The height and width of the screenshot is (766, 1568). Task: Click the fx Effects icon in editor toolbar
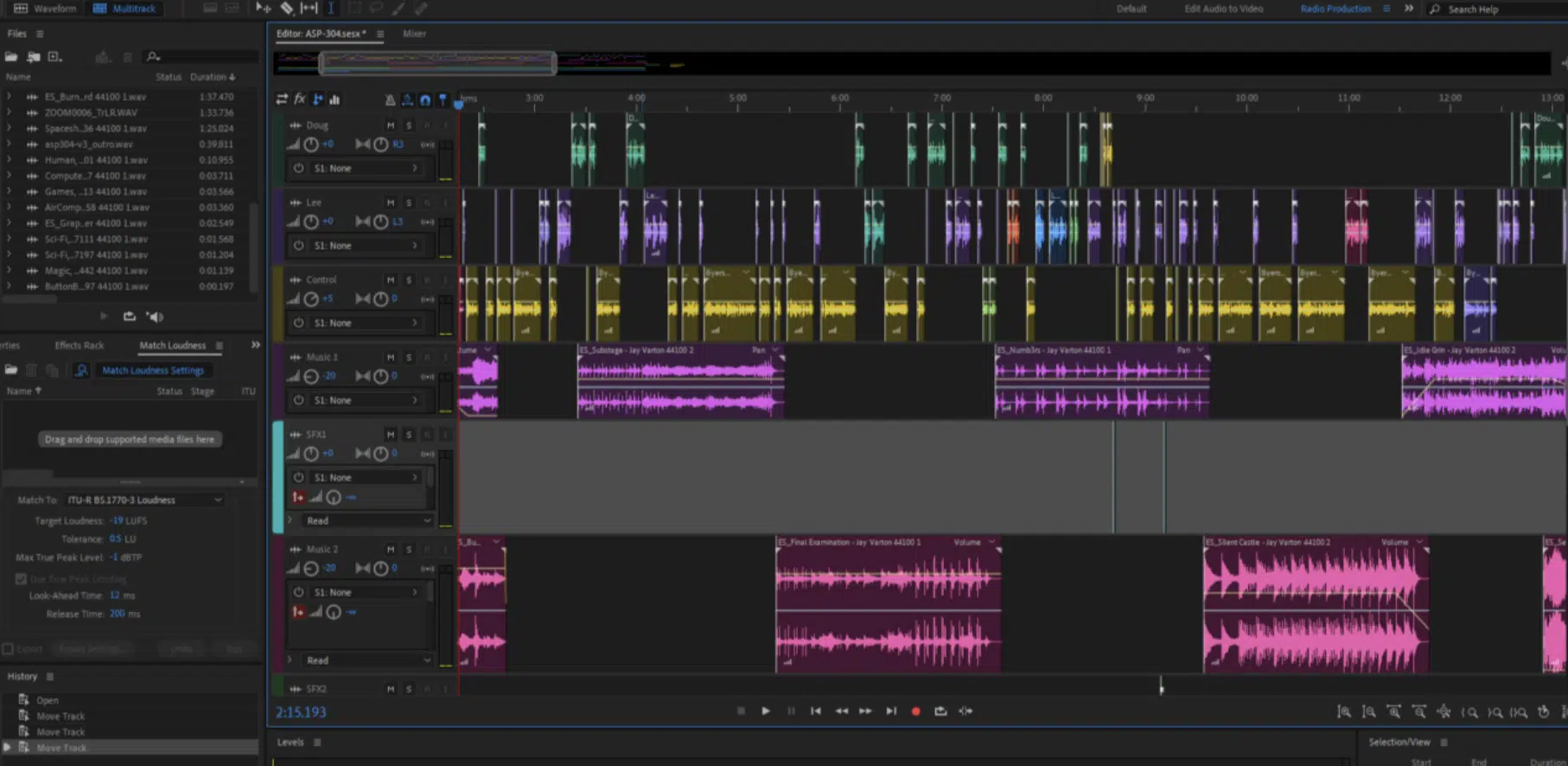[300, 99]
